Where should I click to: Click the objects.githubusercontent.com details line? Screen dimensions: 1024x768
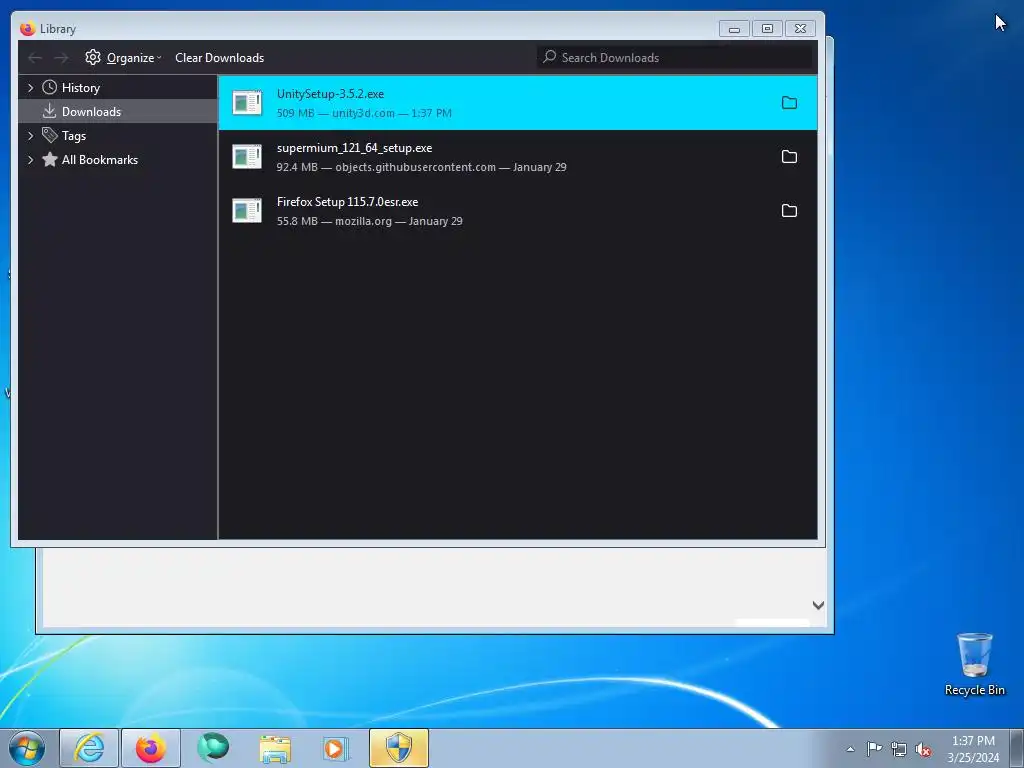tap(421, 167)
